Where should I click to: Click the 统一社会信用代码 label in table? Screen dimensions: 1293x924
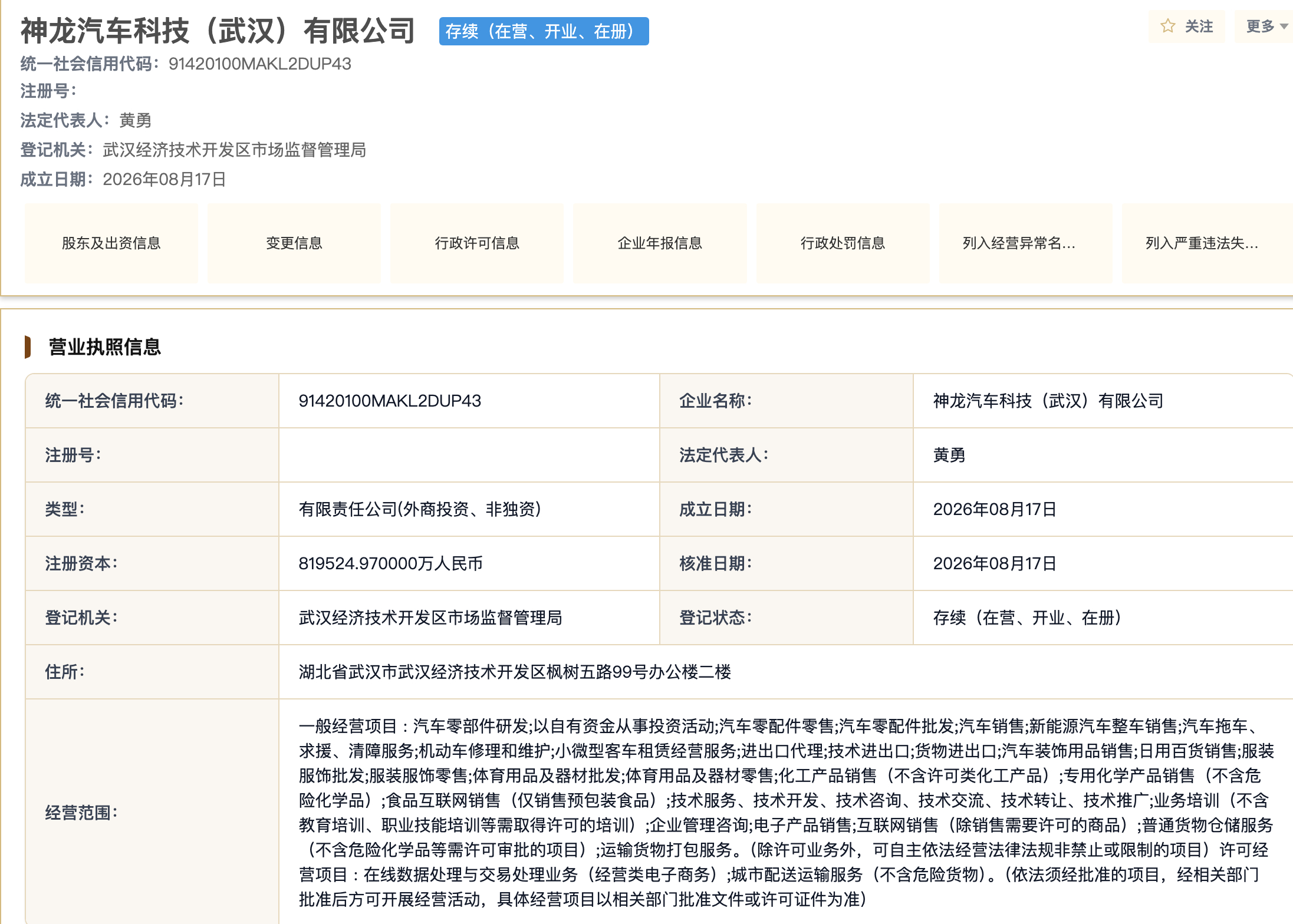[114, 401]
